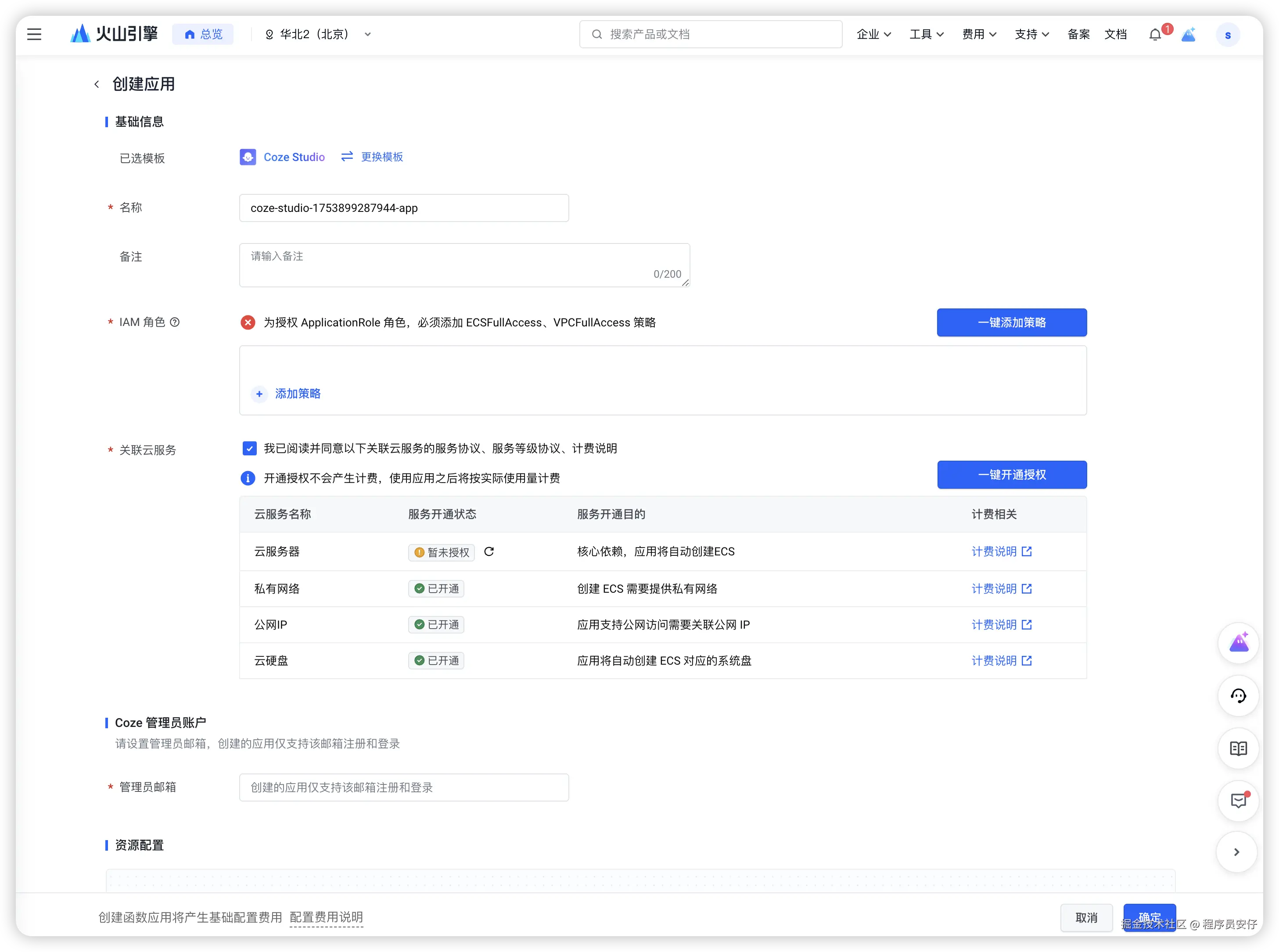Go to the 总览 overview tab
The width and height of the screenshot is (1279, 952).
click(x=203, y=35)
